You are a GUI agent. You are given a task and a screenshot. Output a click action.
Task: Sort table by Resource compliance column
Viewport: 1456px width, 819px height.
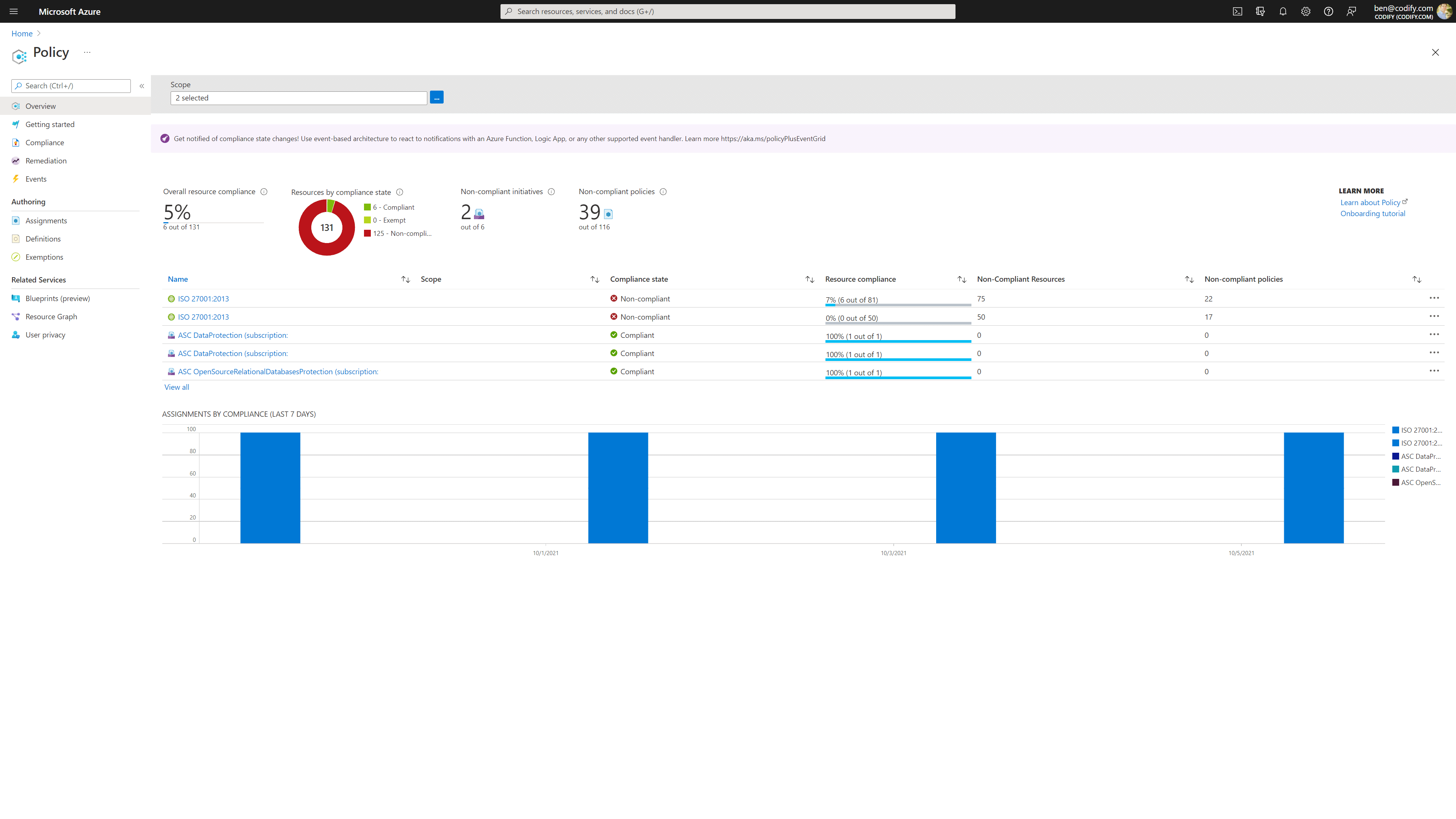(962, 279)
